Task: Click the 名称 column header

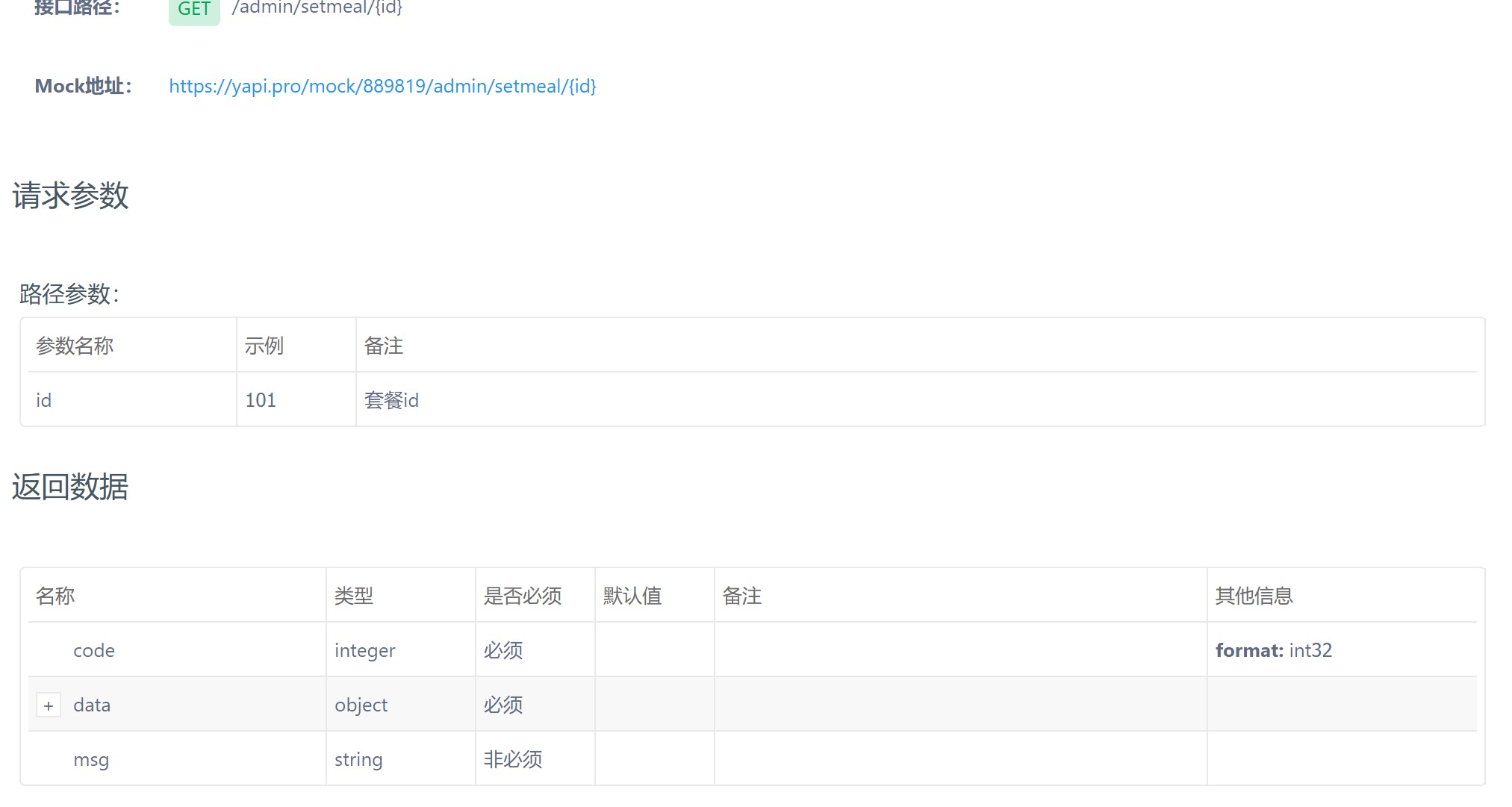Action: click(55, 596)
